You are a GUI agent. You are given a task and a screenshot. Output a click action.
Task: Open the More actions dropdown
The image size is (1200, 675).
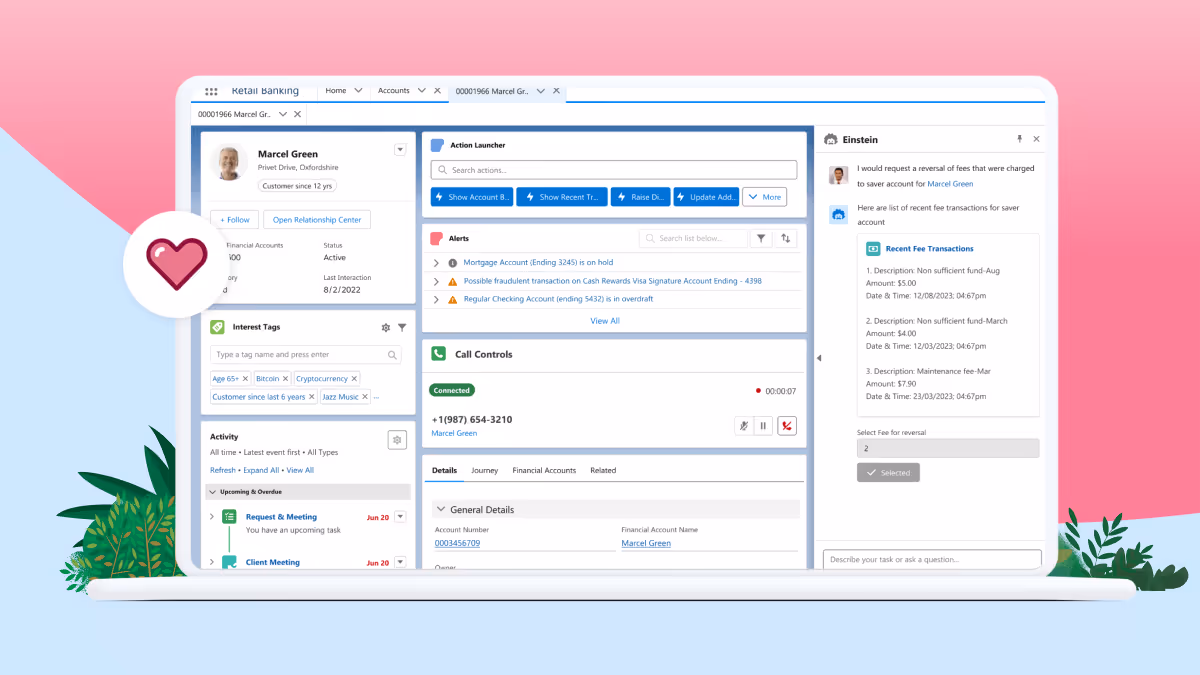765,197
